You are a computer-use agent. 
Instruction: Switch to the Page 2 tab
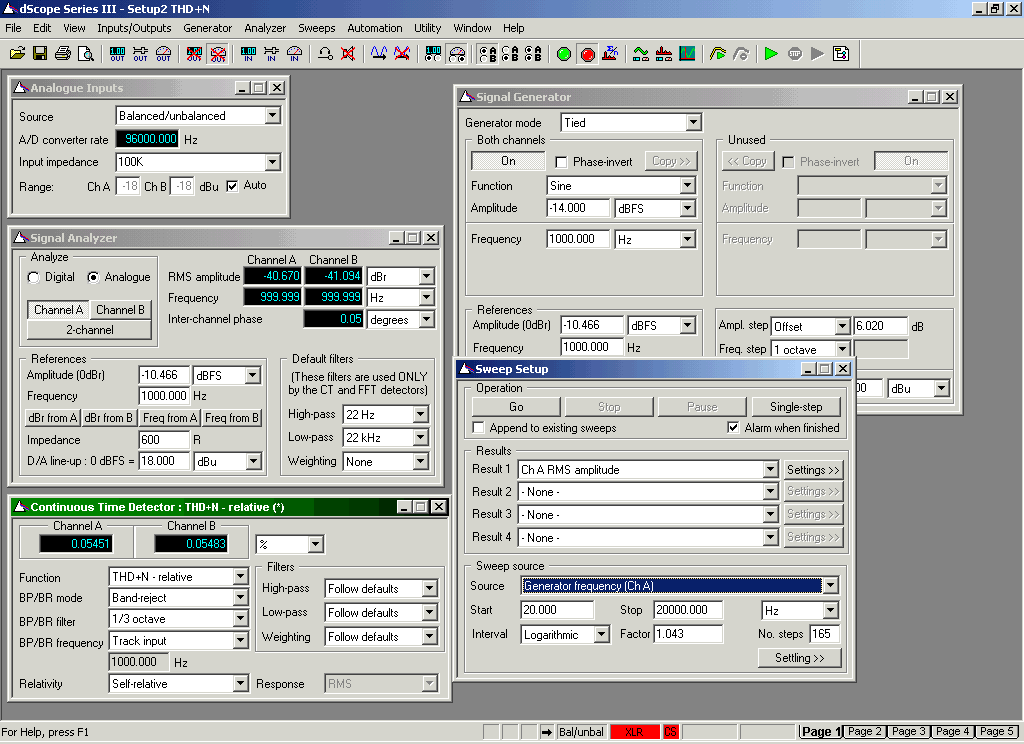click(x=865, y=732)
